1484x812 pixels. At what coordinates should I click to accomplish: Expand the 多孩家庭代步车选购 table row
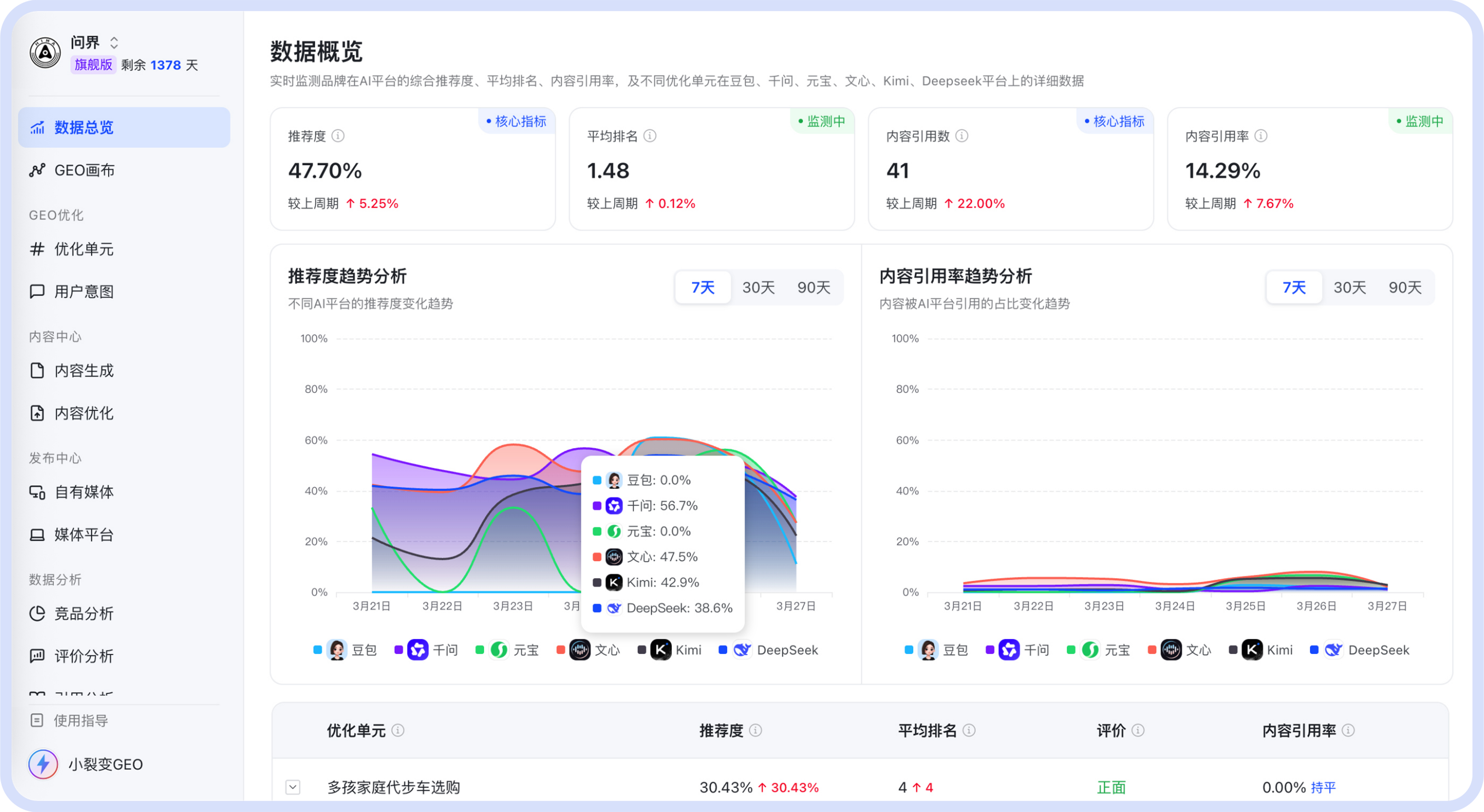click(x=293, y=787)
